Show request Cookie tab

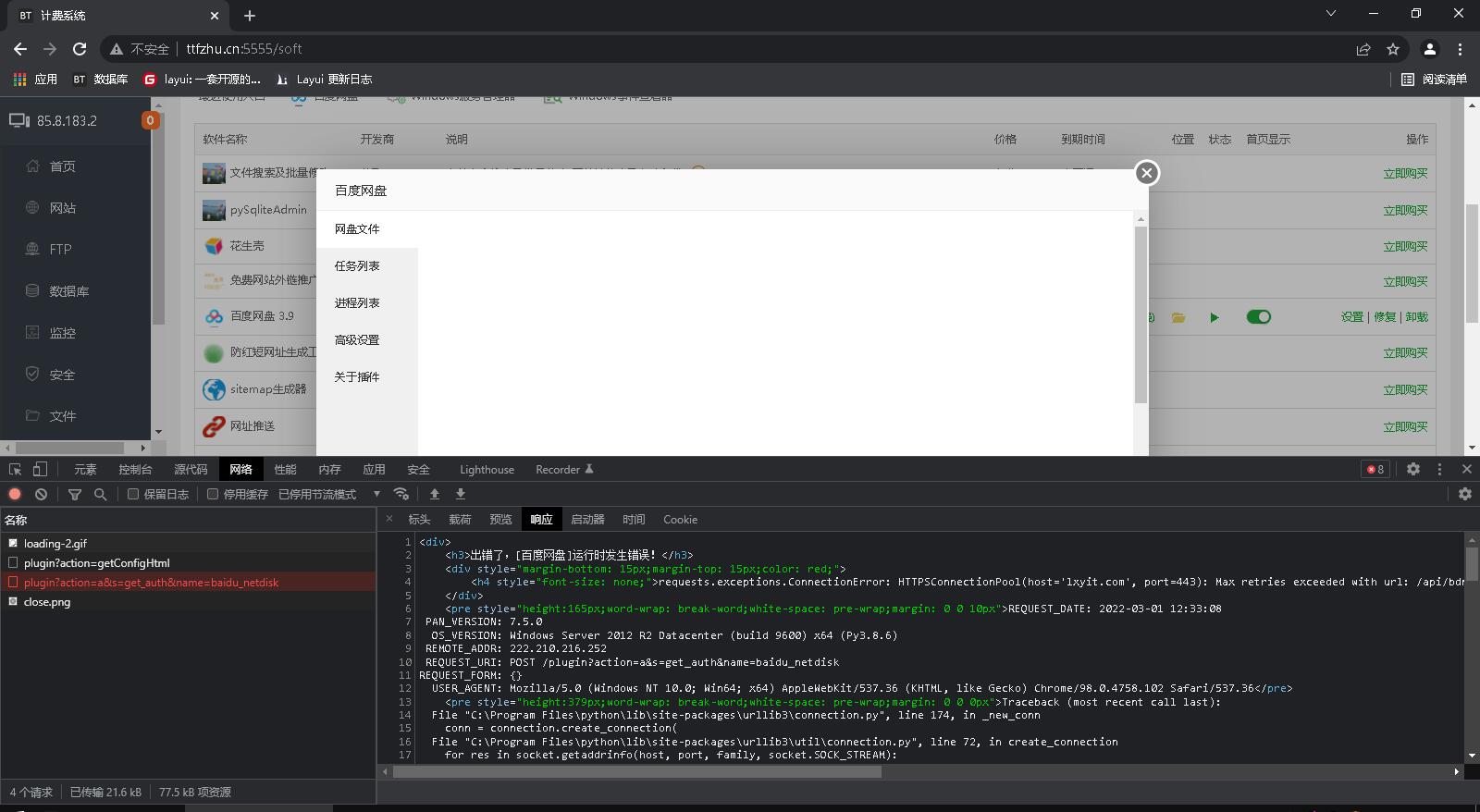point(680,520)
